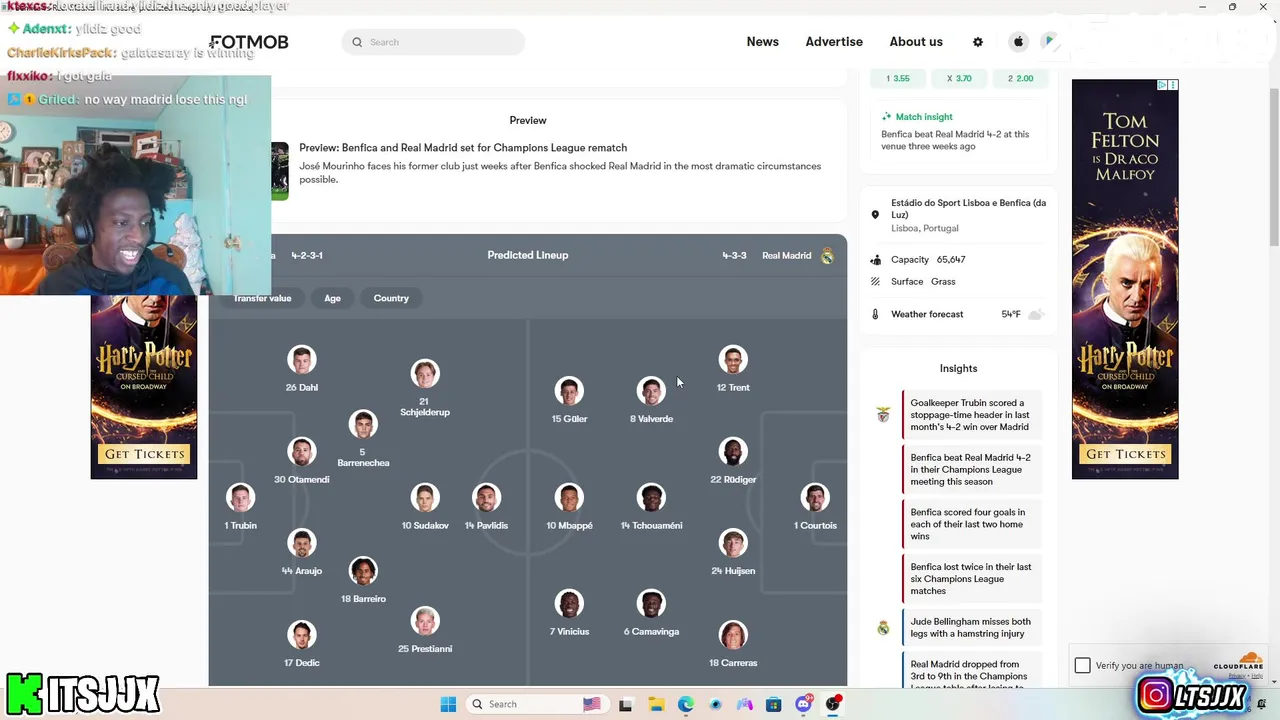Click the FotMob logo
Viewport: 1280px width, 720px height.
pos(249,42)
